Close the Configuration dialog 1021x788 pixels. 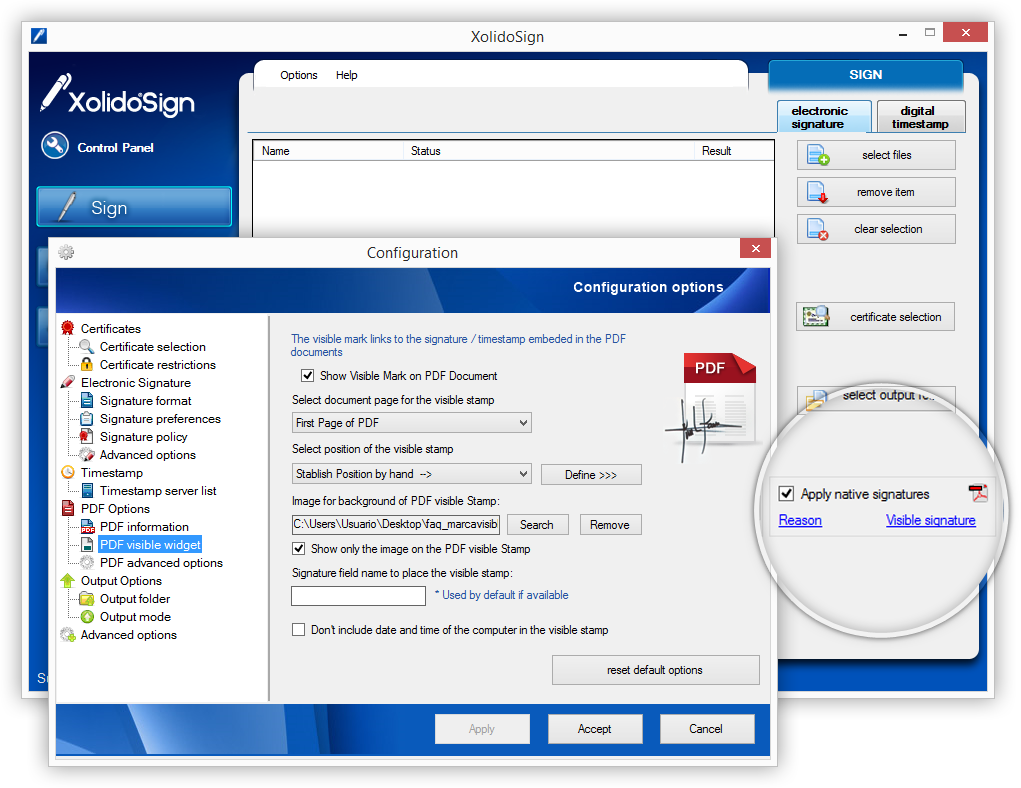pyautogui.click(x=755, y=248)
